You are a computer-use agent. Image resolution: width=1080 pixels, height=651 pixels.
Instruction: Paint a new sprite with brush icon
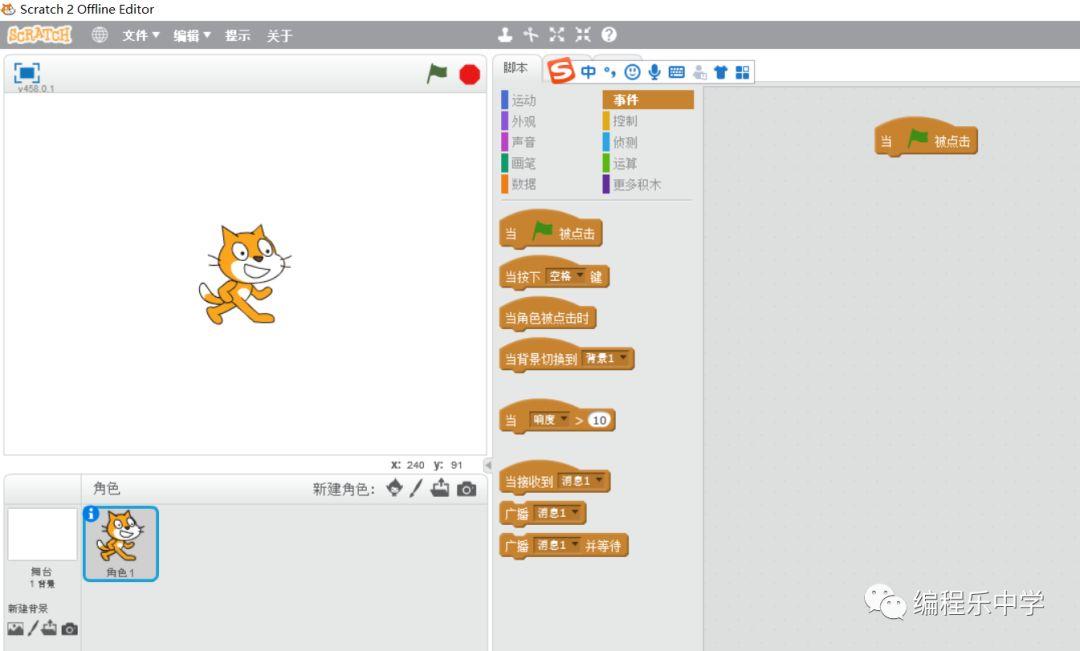[416, 488]
